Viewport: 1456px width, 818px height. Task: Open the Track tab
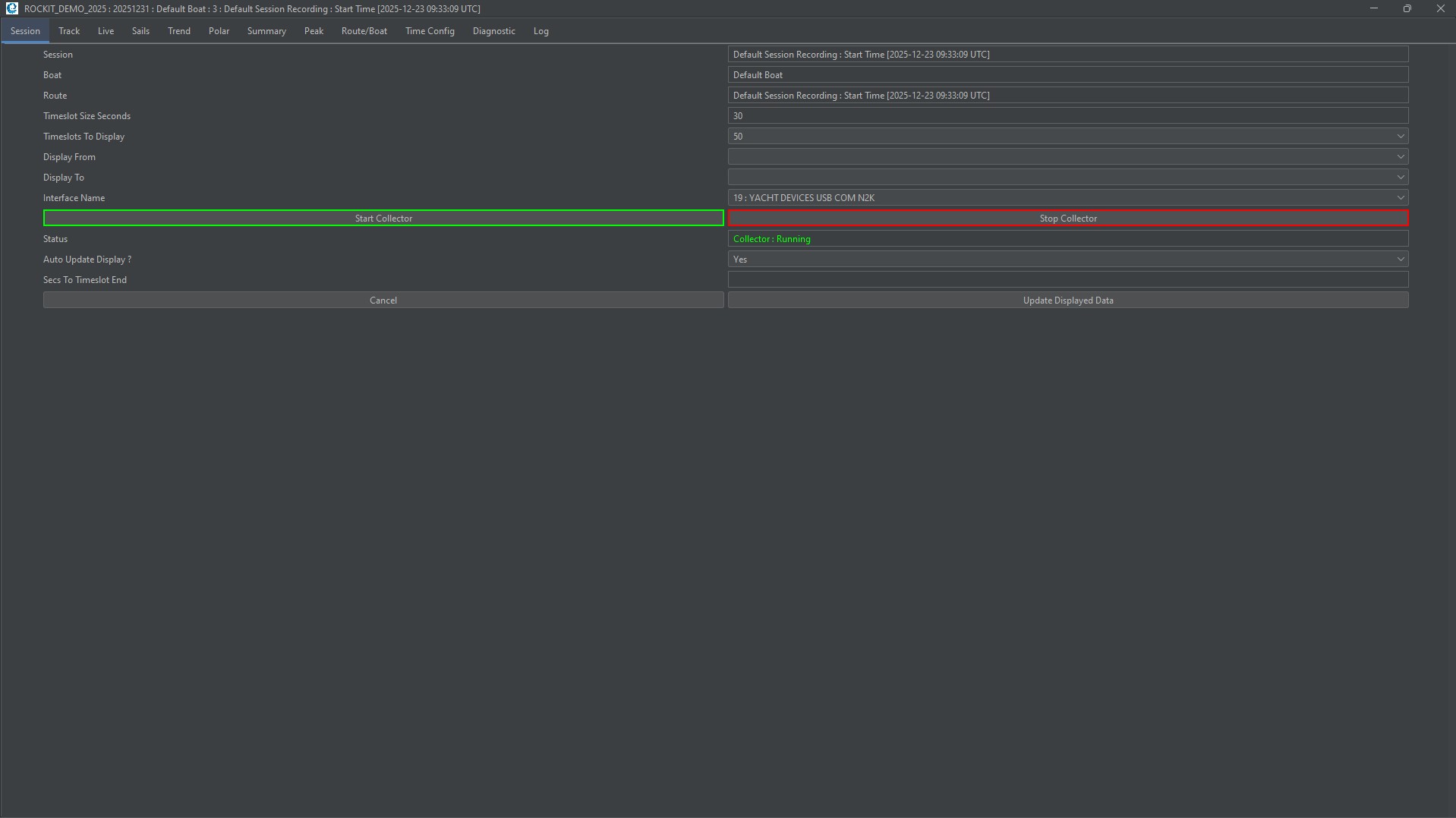coord(69,31)
